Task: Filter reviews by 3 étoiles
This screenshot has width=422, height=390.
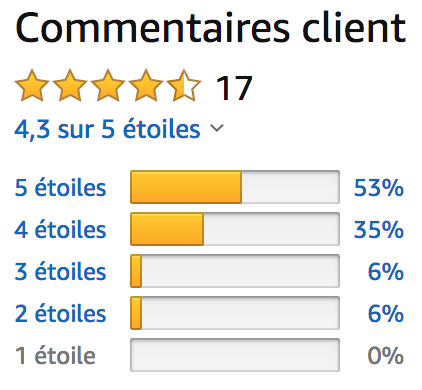Action: click(x=60, y=271)
